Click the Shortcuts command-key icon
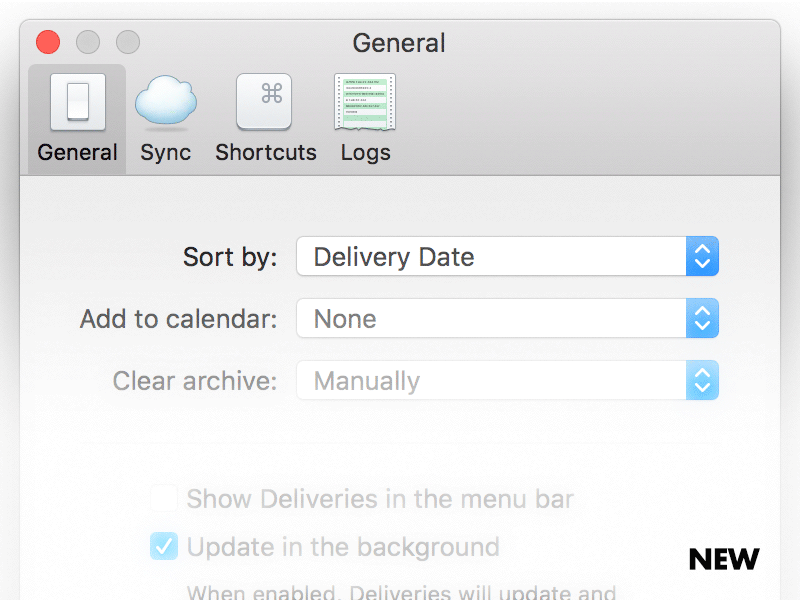800x600 pixels. 264,100
